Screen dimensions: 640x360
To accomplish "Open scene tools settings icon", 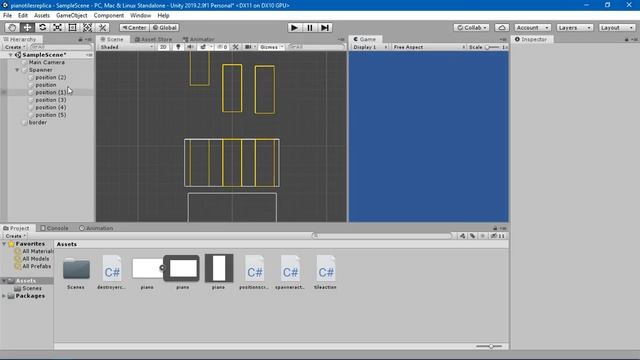I will tap(236, 47).
